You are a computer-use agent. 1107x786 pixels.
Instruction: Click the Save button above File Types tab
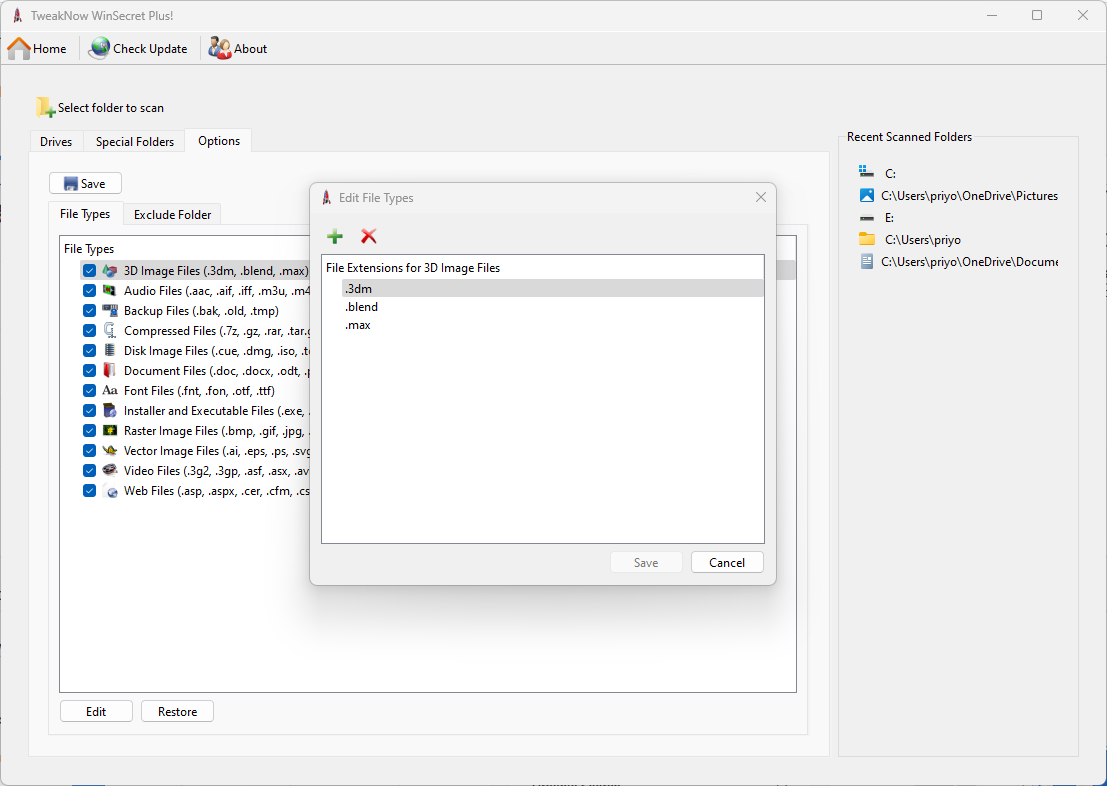coord(85,184)
